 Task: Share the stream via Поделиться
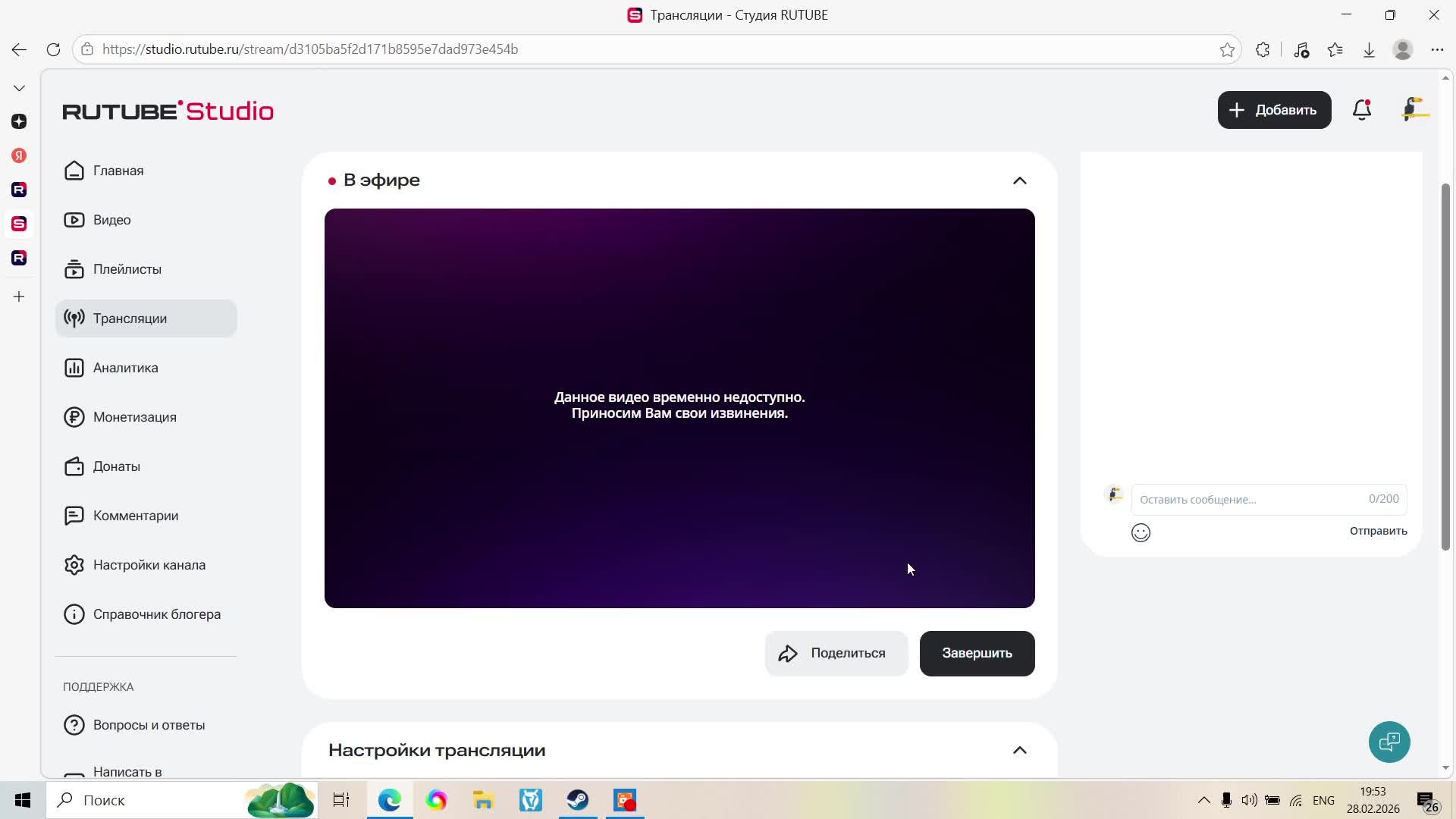point(836,653)
